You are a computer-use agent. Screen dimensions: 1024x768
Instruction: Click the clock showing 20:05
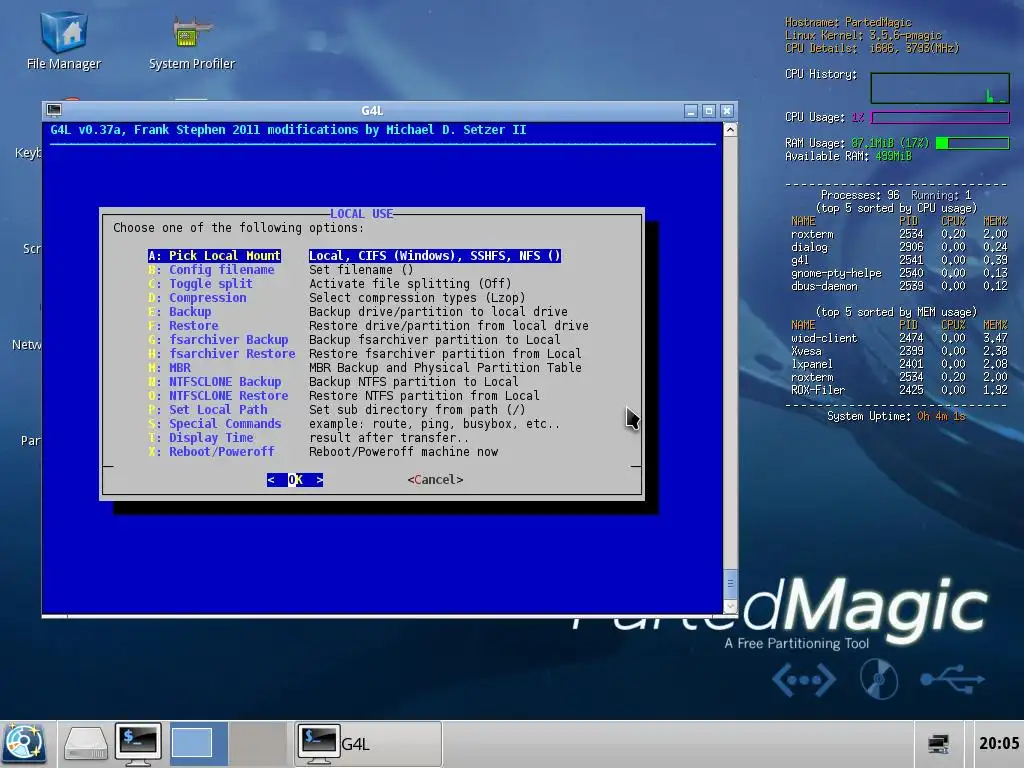[999, 743]
